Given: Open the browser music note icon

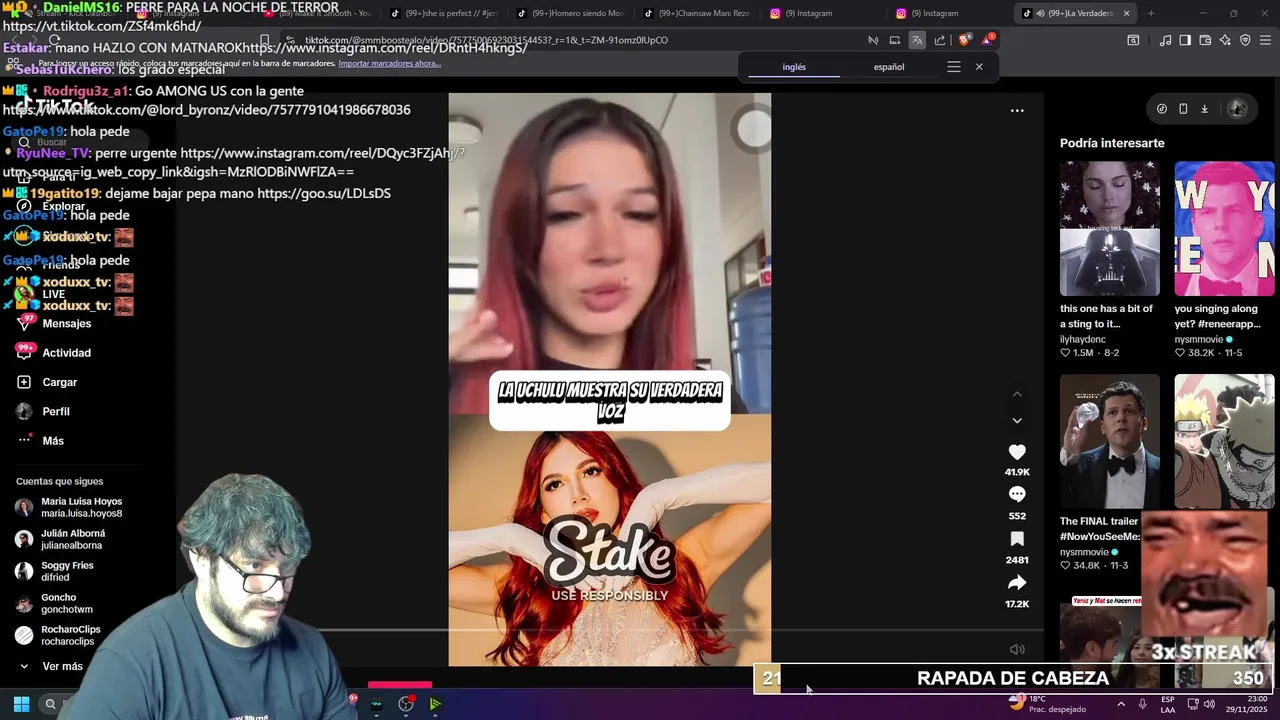Looking at the screenshot, I should [1165, 40].
